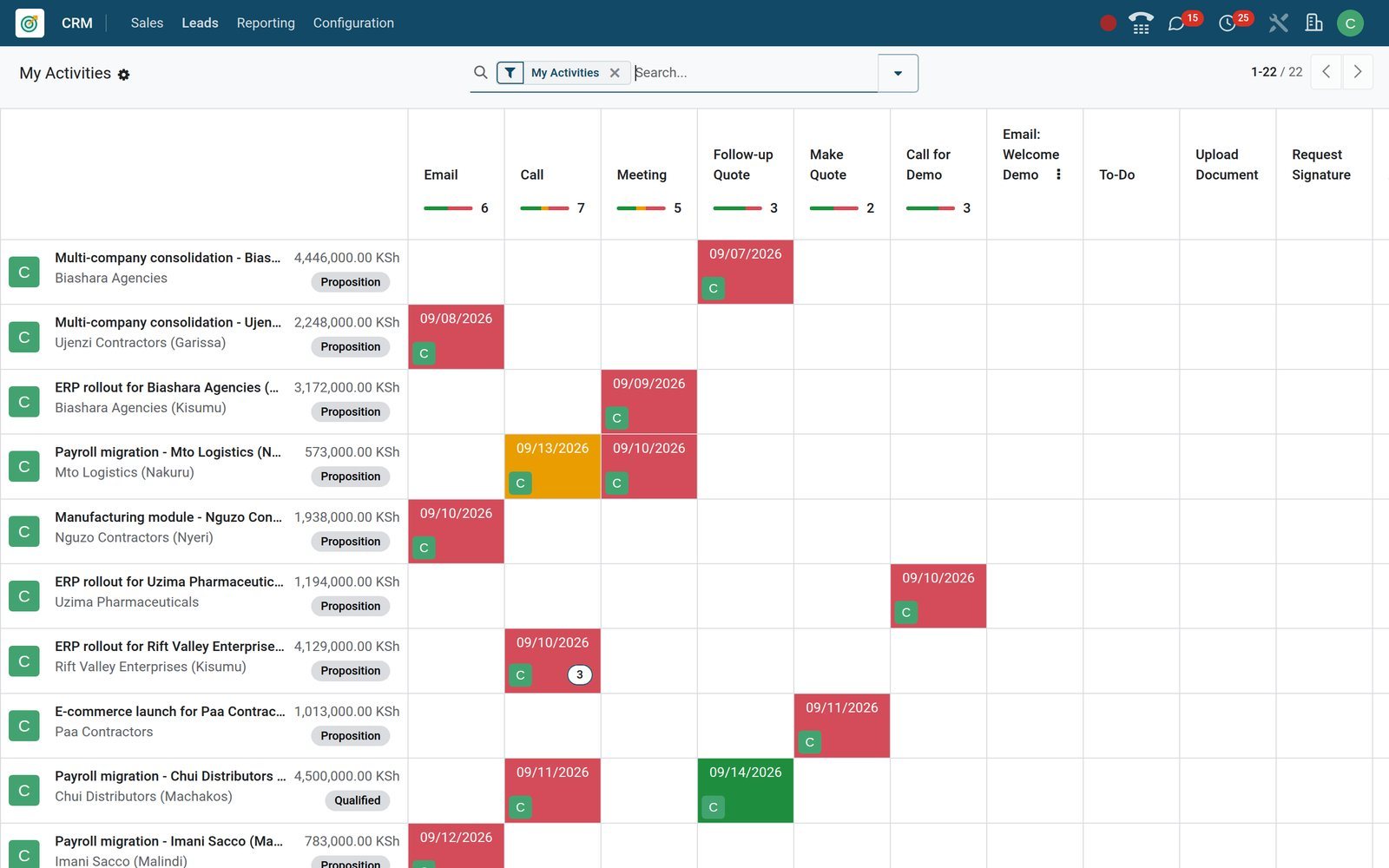Open the conversations icon showing 15 messages
The image size is (1389, 868).
[x=1176, y=23]
